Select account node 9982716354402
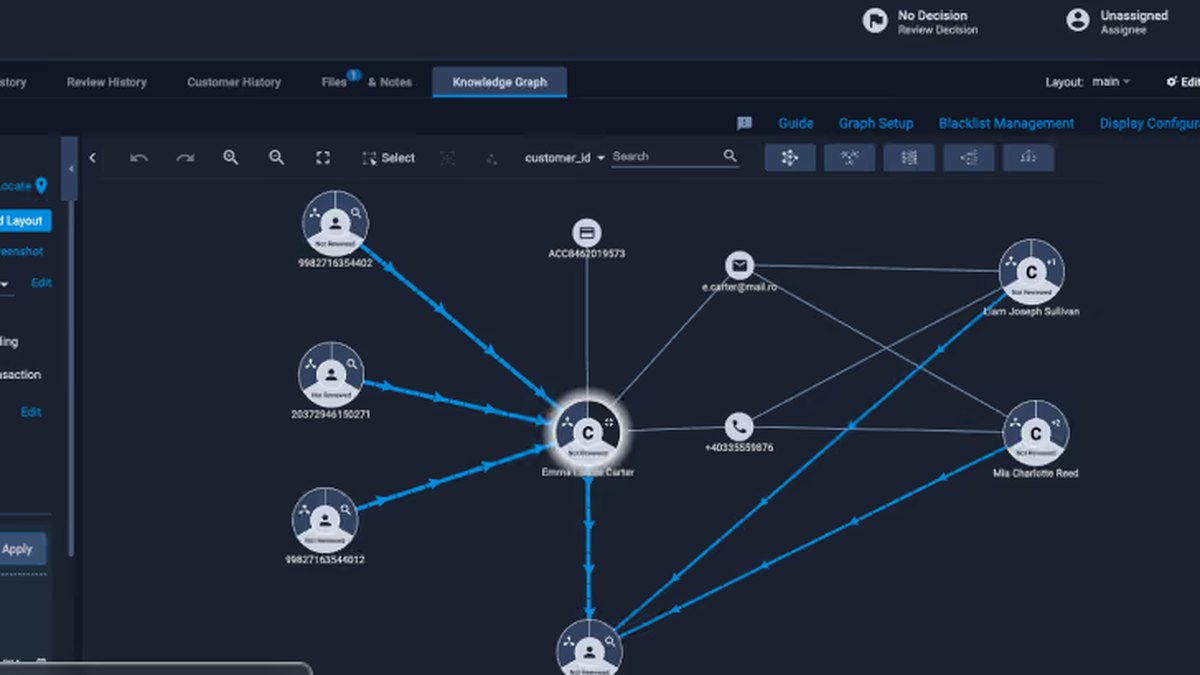Image resolution: width=1200 pixels, height=675 pixels. (336, 223)
